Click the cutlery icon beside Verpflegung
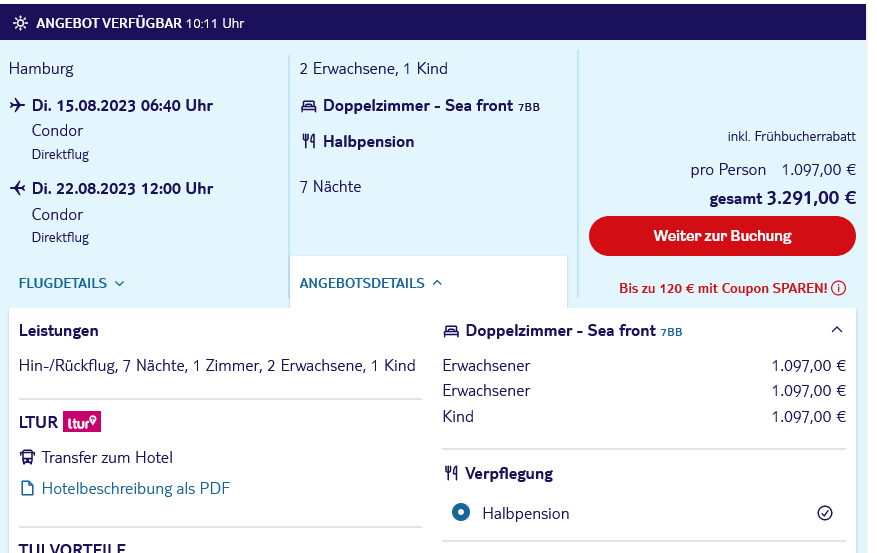Screen dimensions: 877x553 pyautogui.click(x=451, y=474)
